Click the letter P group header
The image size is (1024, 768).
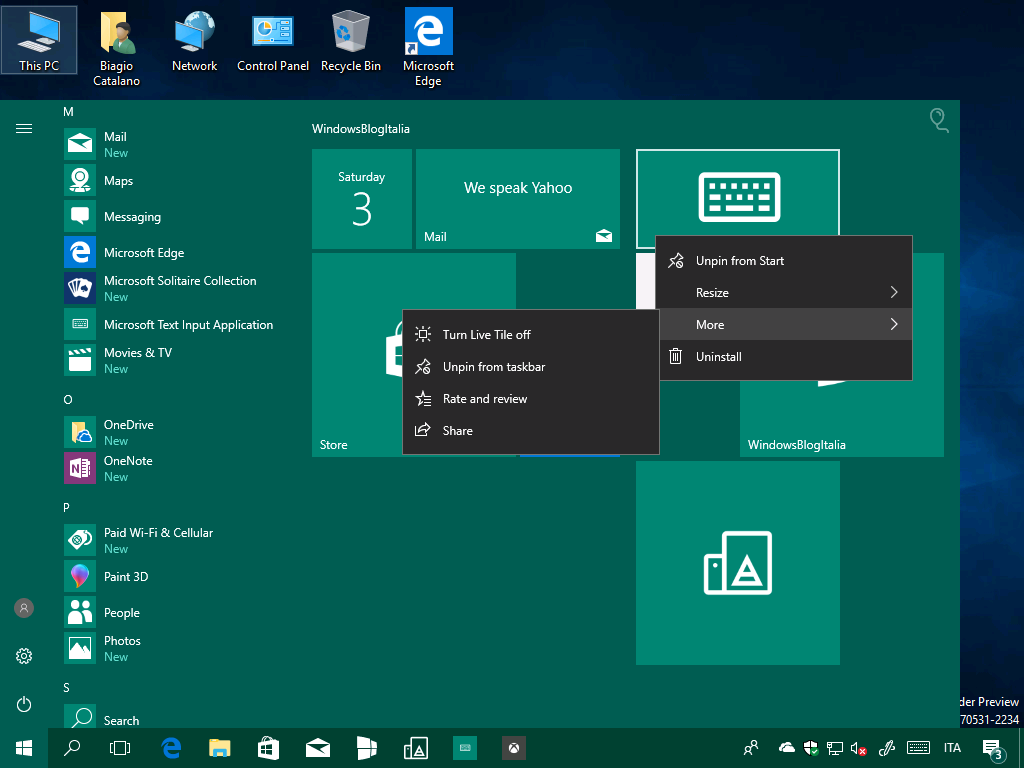(x=67, y=507)
